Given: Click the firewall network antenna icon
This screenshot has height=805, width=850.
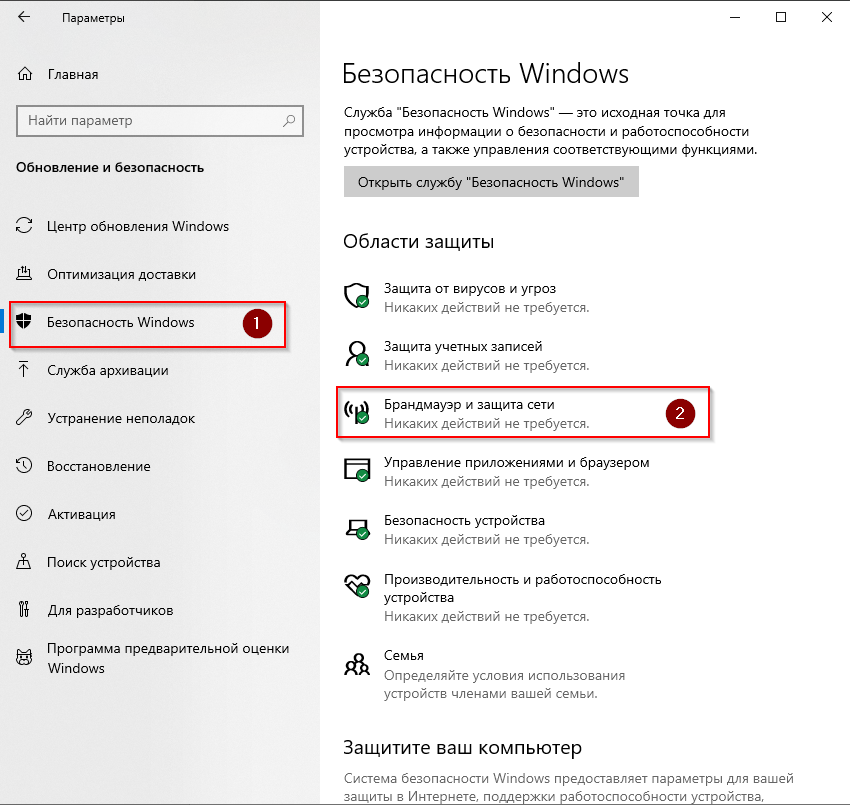Looking at the screenshot, I should click(x=357, y=411).
